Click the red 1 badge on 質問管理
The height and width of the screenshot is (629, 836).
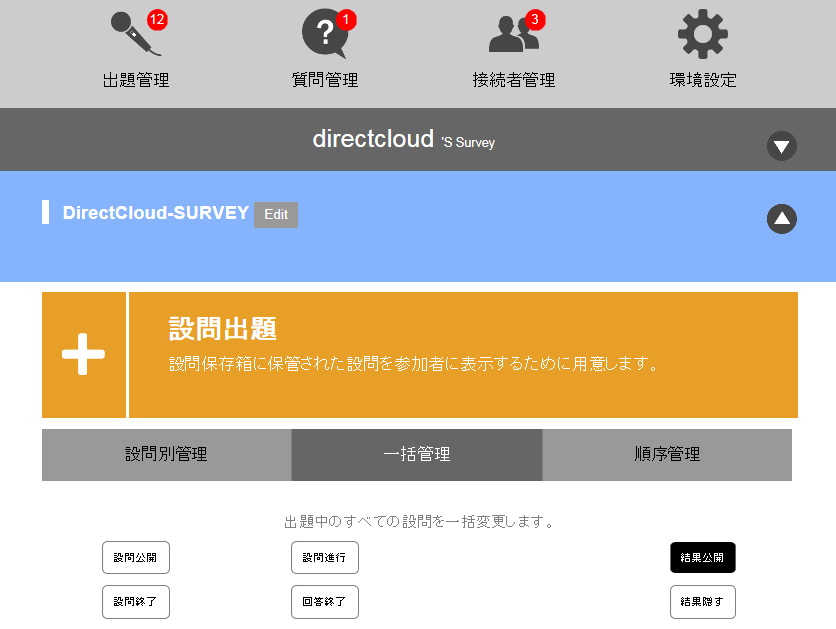pos(346,20)
